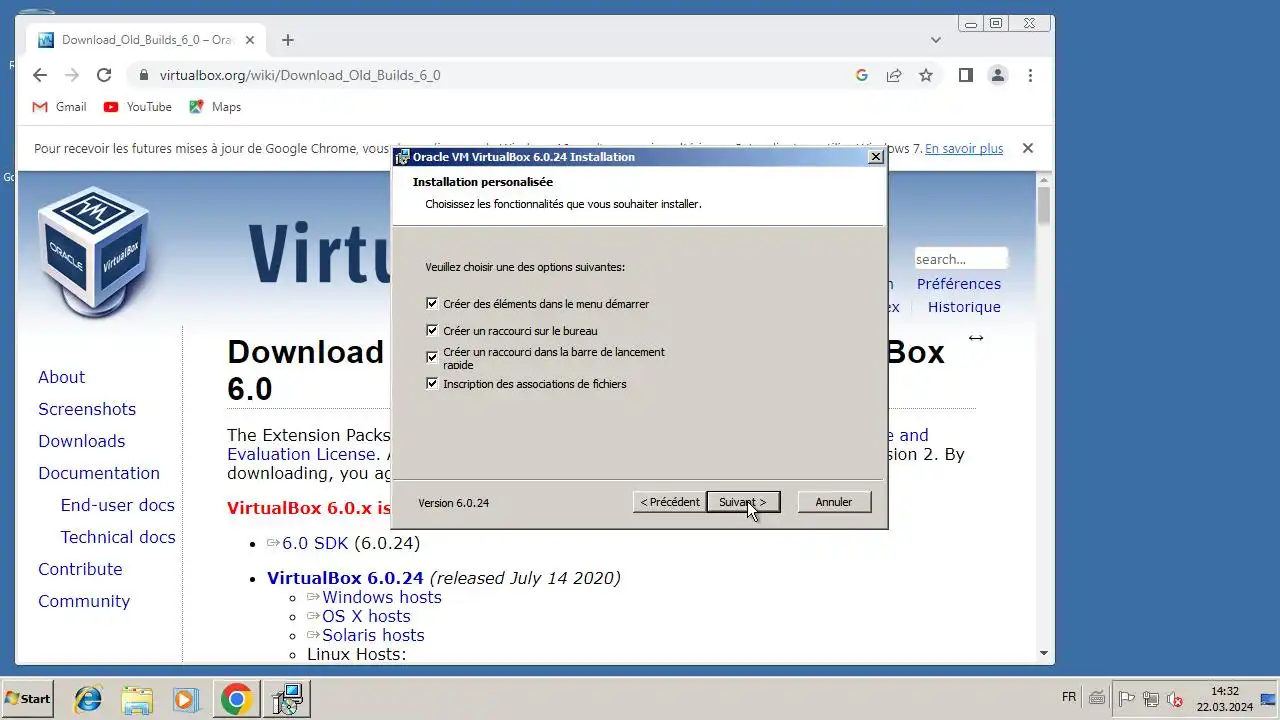Image resolution: width=1280 pixels, height=720 pixels.
Task: Open YouTube bookmark
Action: 138,107
